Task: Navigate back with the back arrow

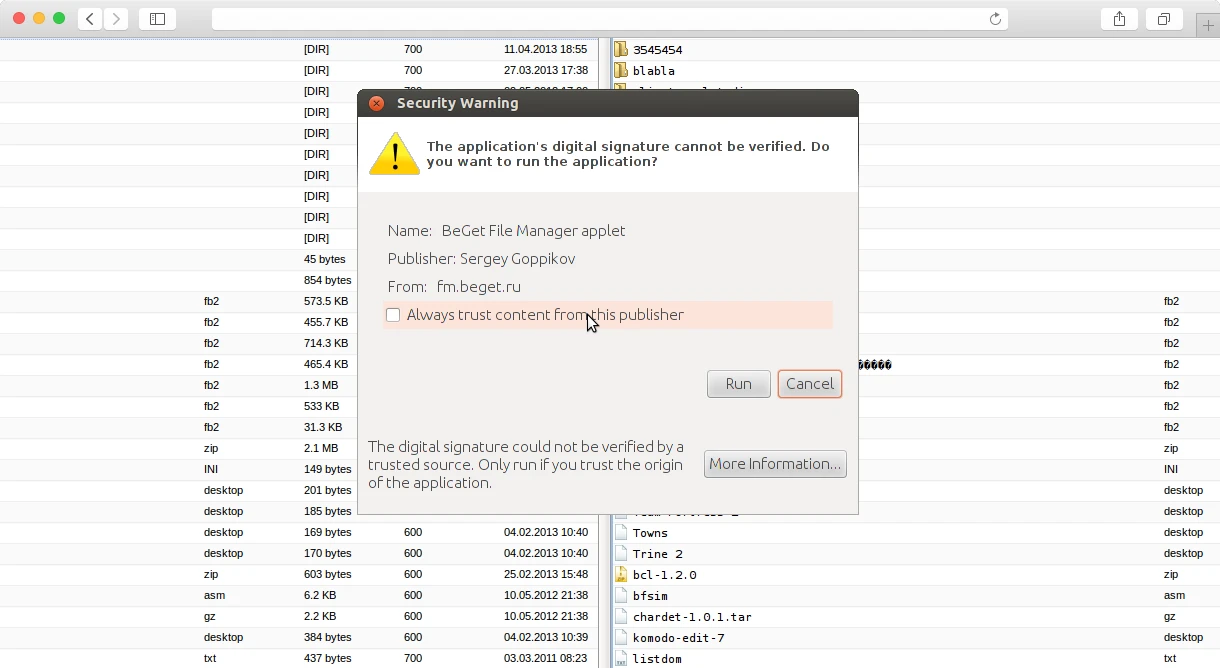Action: point(89,17)
